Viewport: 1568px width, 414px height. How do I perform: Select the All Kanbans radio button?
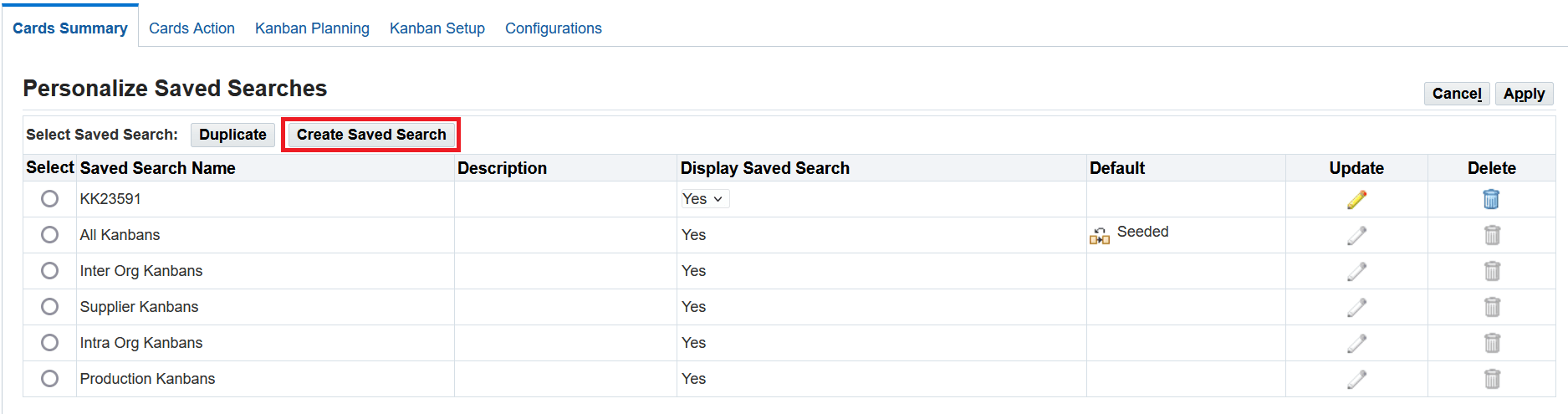click(50, 235)
